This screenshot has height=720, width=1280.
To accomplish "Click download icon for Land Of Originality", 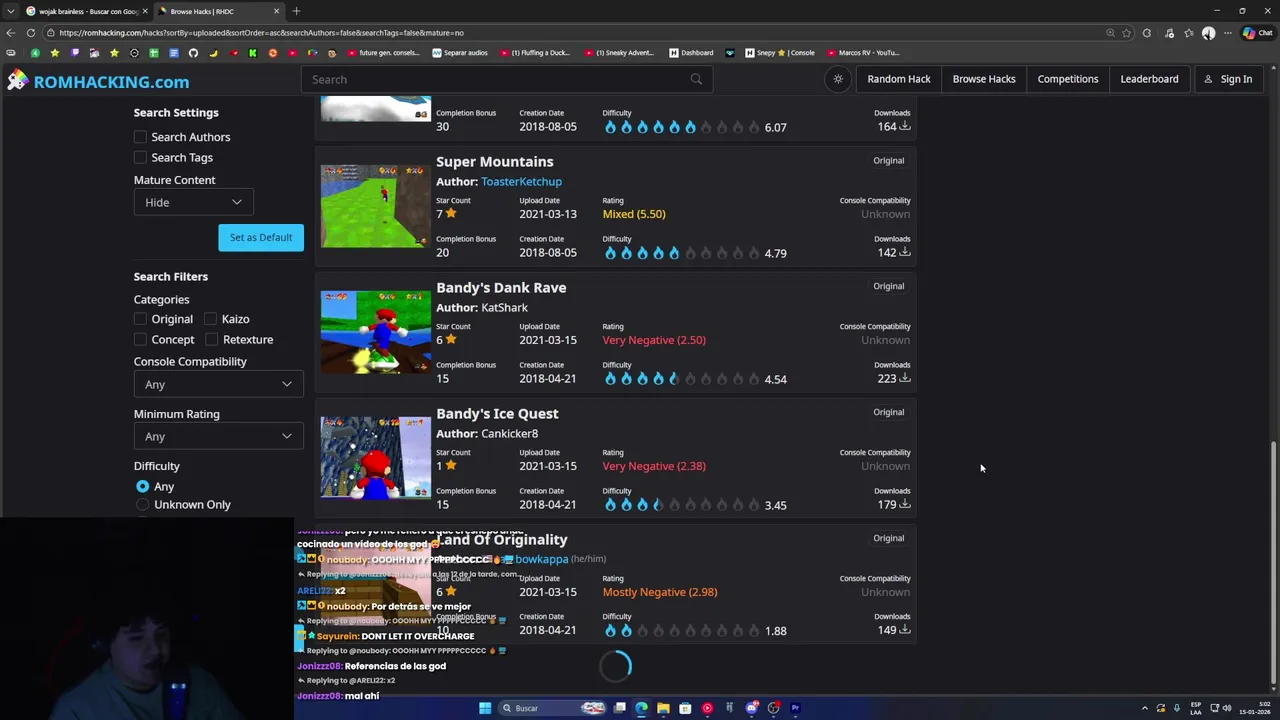I will pos(904,630).
